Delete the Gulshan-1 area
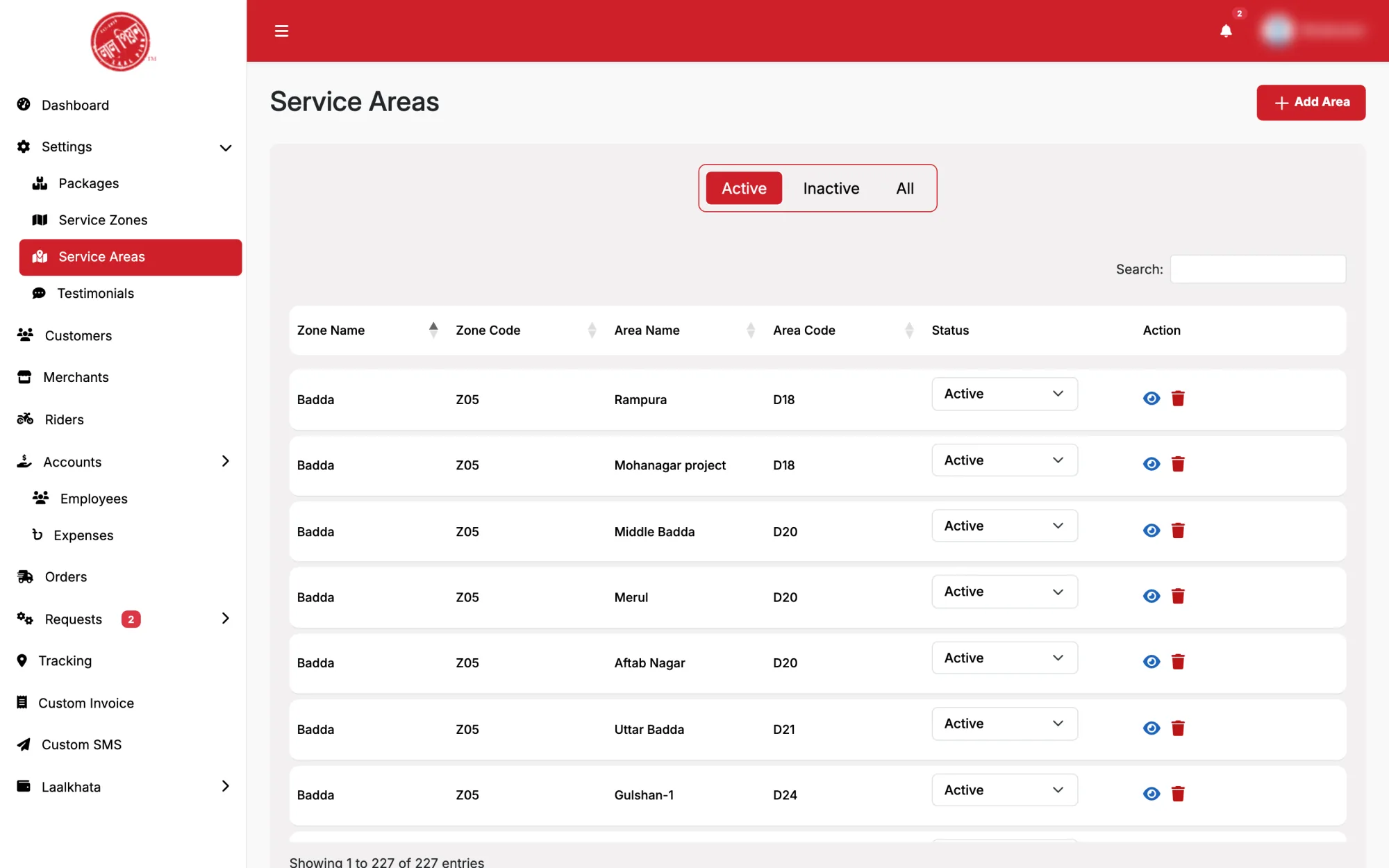 (x=1178, y=794)
